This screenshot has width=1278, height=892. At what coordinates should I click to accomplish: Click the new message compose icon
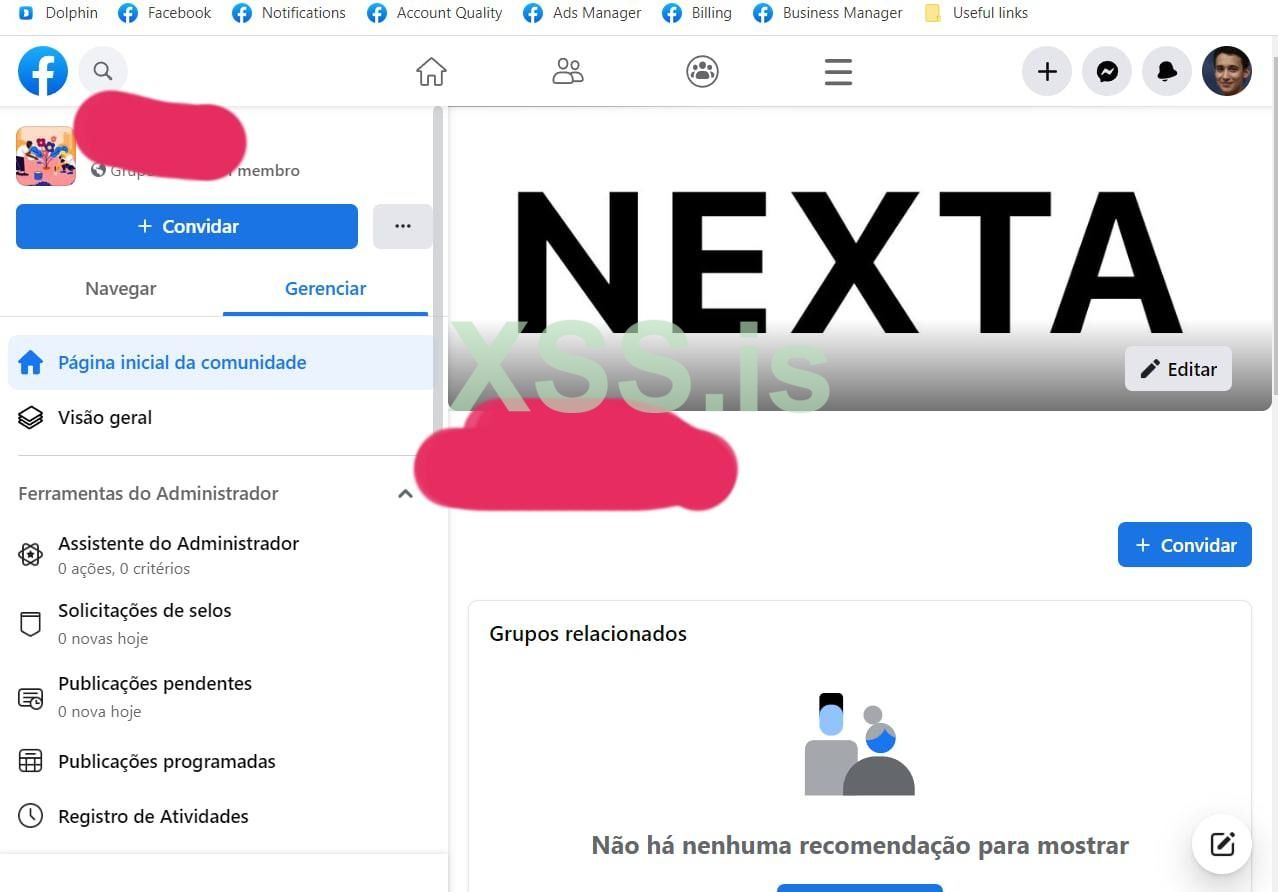[1222, 844]
